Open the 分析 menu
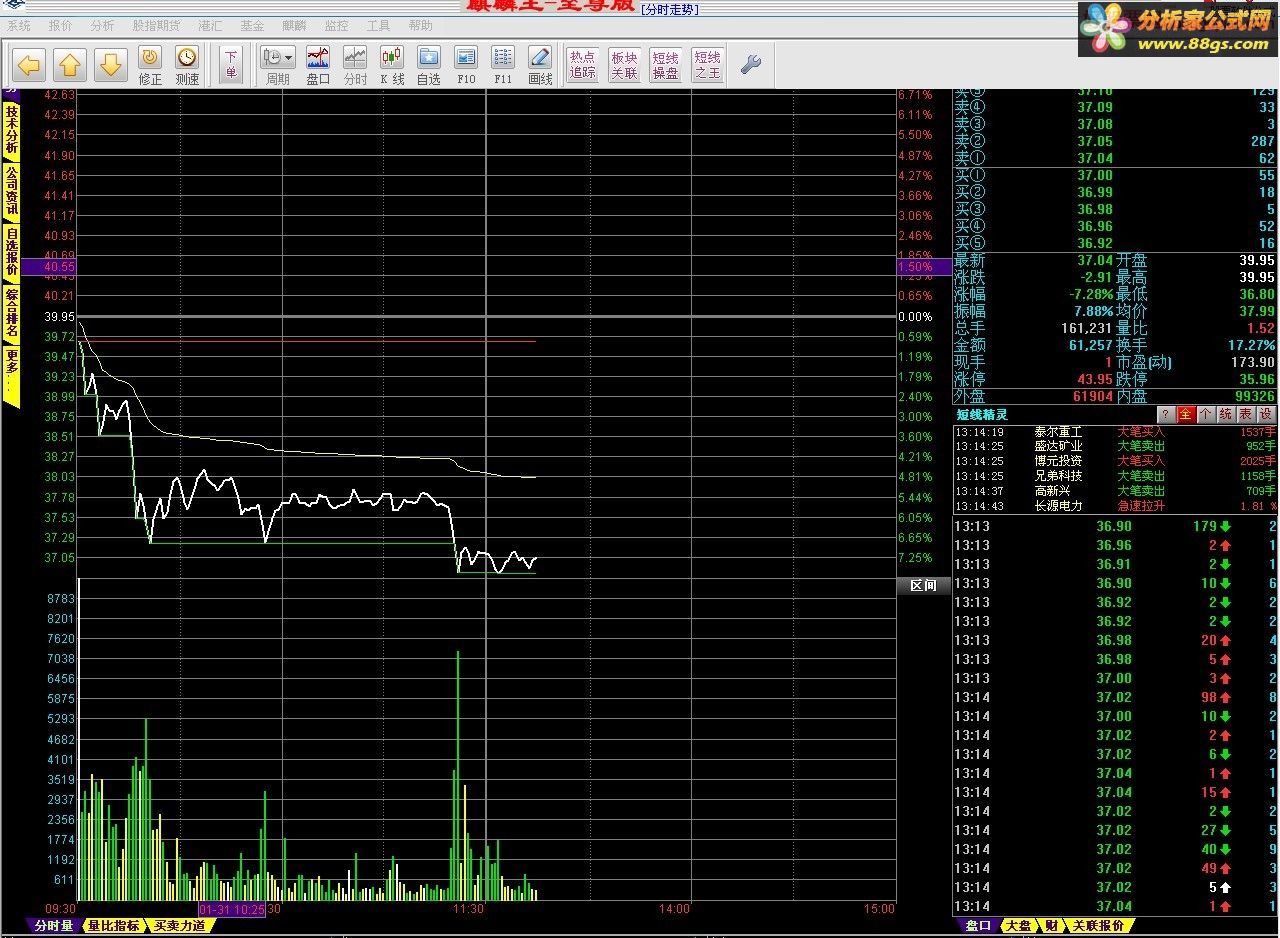This screenshot has width=1280, height=938. pos(102,25)
